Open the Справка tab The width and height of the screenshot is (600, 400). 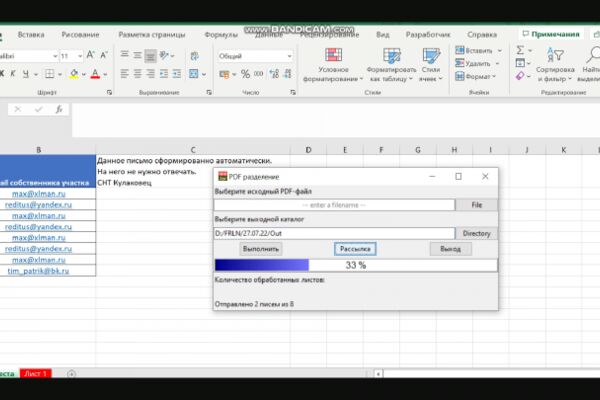point(482,35)
